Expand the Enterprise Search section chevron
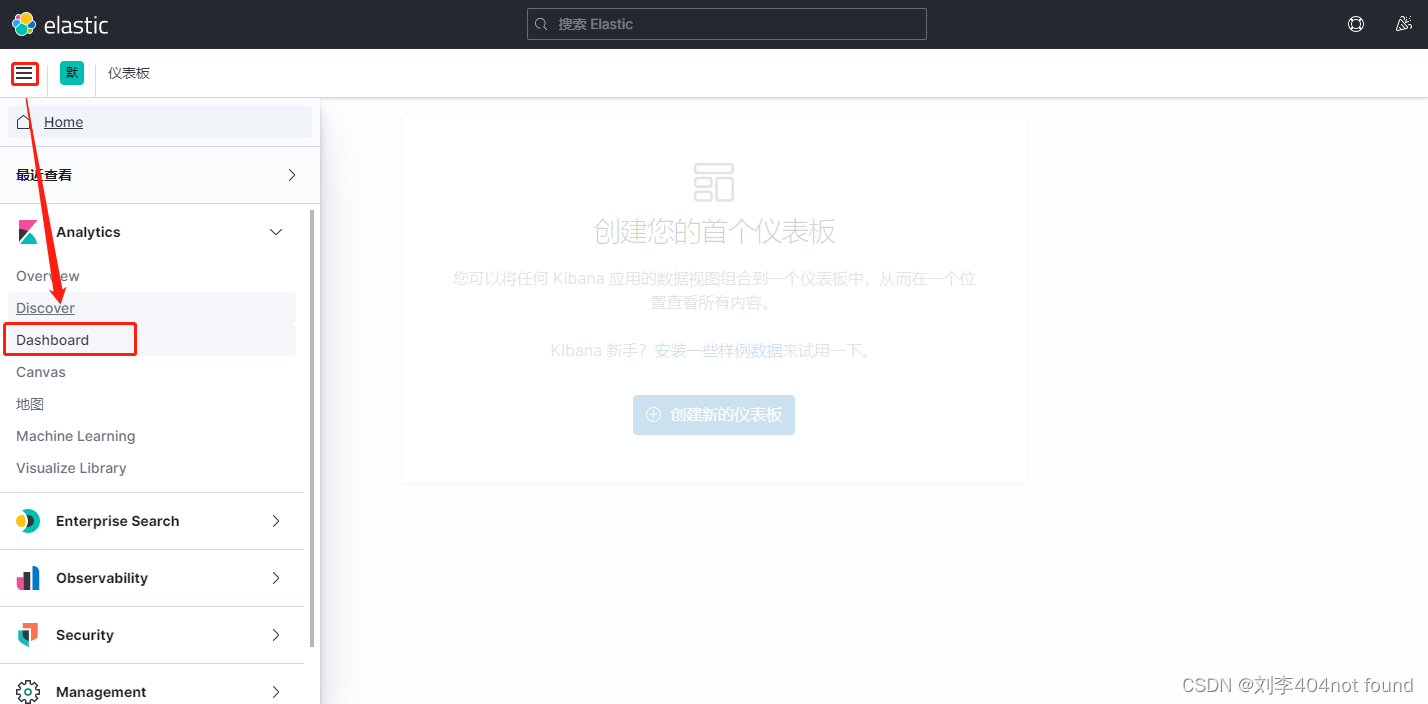 point(276,521)
